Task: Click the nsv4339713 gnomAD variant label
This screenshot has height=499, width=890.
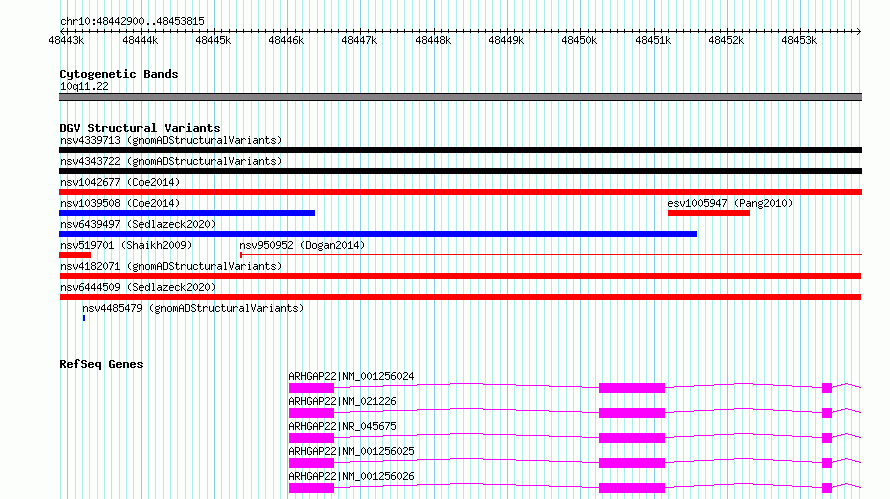Action: (171, 140)
